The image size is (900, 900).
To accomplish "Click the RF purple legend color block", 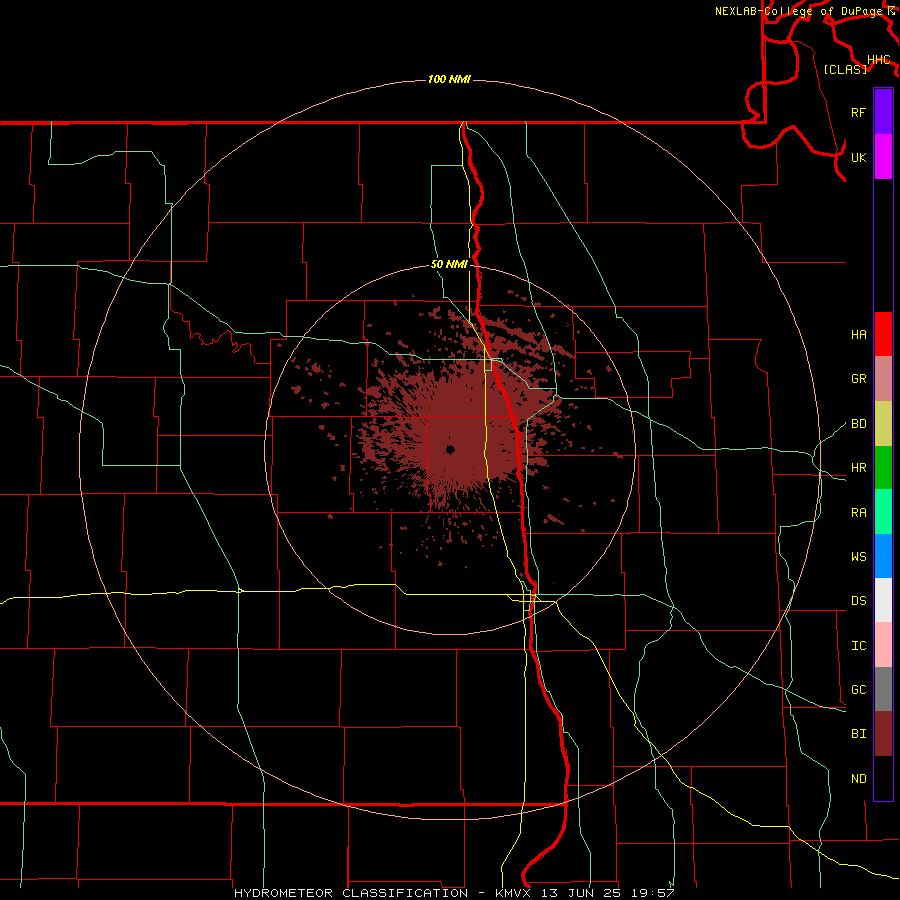I will pyautogui.click(x=883, y=112).
